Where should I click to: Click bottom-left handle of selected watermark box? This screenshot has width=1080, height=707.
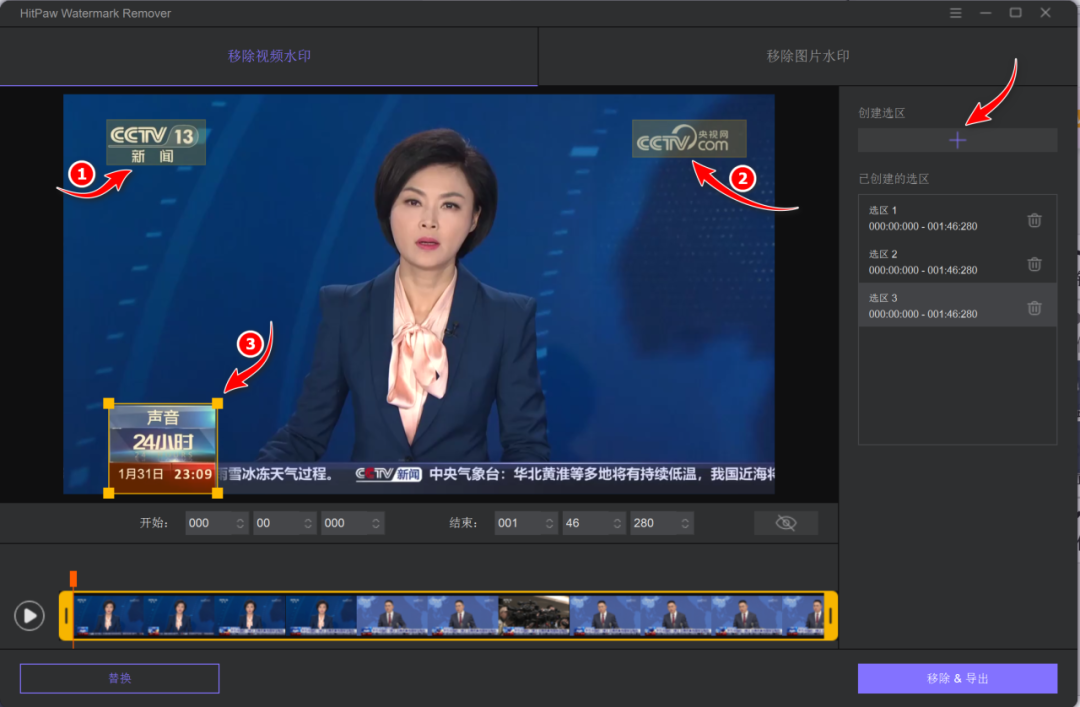[x=109, y=493]
